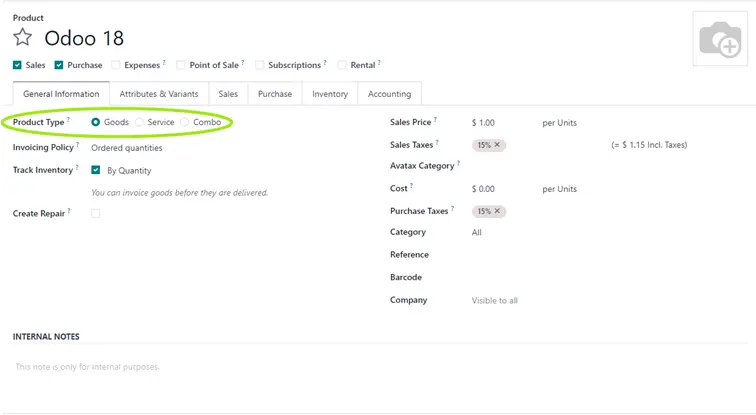Uncheck the Purchase checkbox
The width and height of the screenshot is (756, 415).
pyautogui.click(x=59, y=65)
